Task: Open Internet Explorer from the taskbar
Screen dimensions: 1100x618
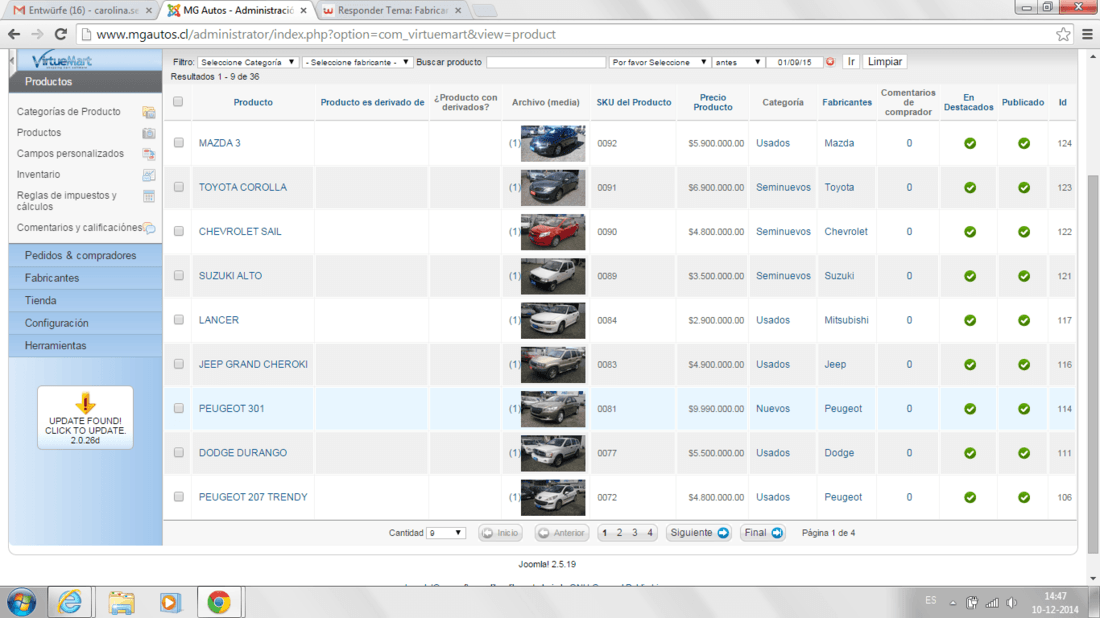Action: tap(69, 602)
